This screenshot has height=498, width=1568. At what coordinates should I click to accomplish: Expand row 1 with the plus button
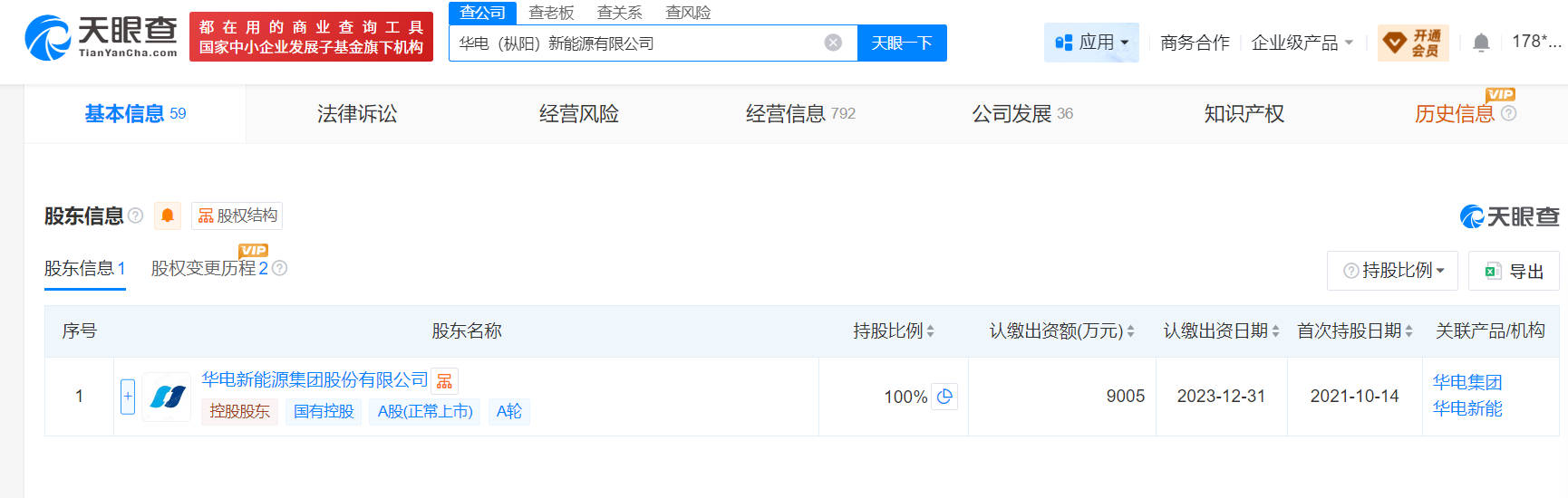point(128,396)
